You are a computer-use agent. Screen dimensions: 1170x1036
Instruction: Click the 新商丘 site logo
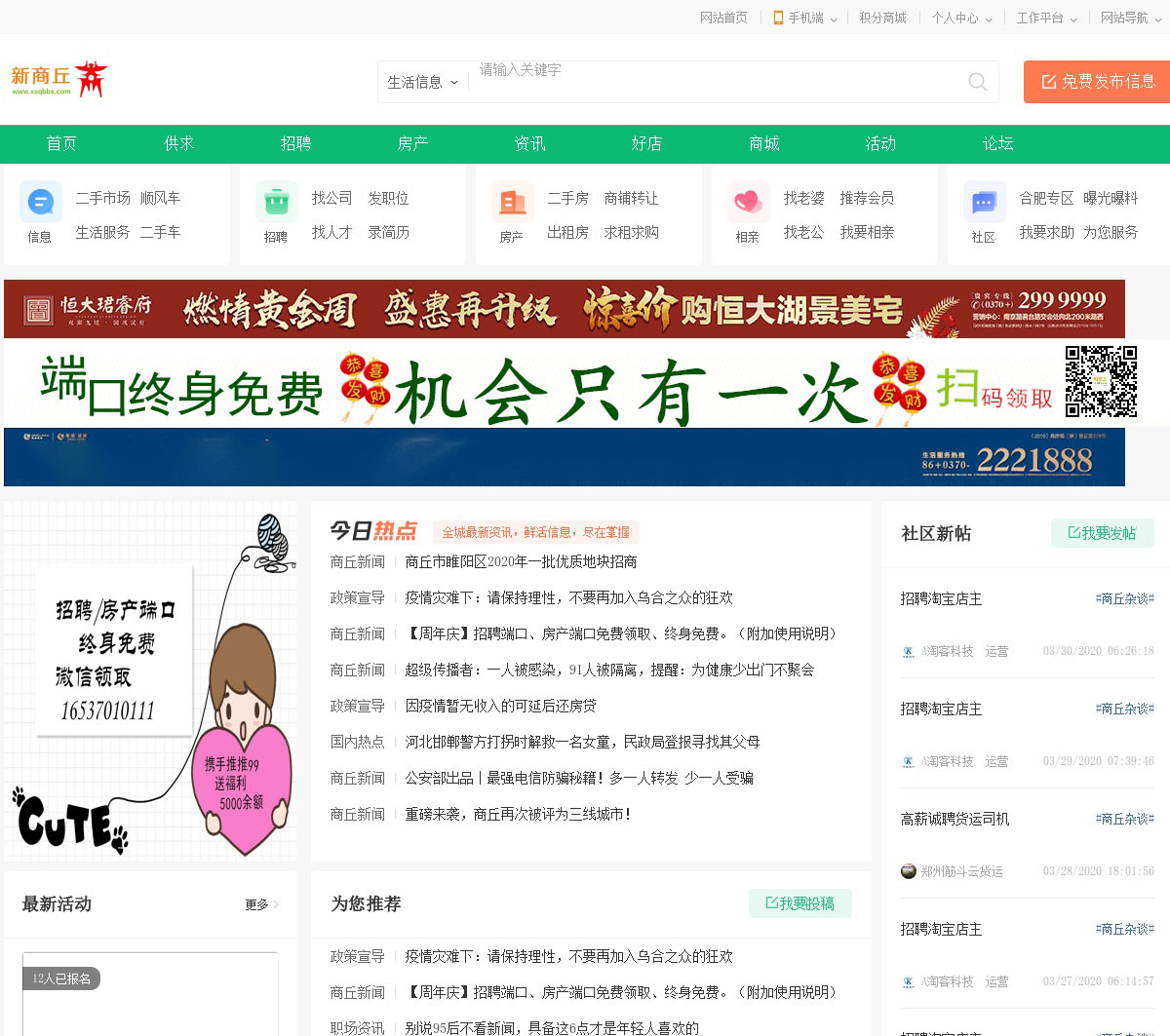coord(58,79)
